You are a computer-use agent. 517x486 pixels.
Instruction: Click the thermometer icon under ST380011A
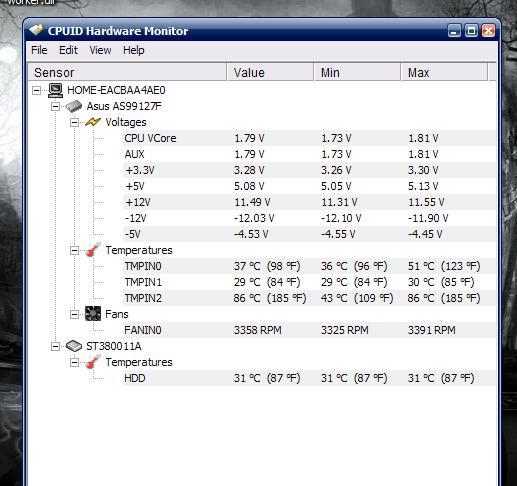[x=93, y=362]
